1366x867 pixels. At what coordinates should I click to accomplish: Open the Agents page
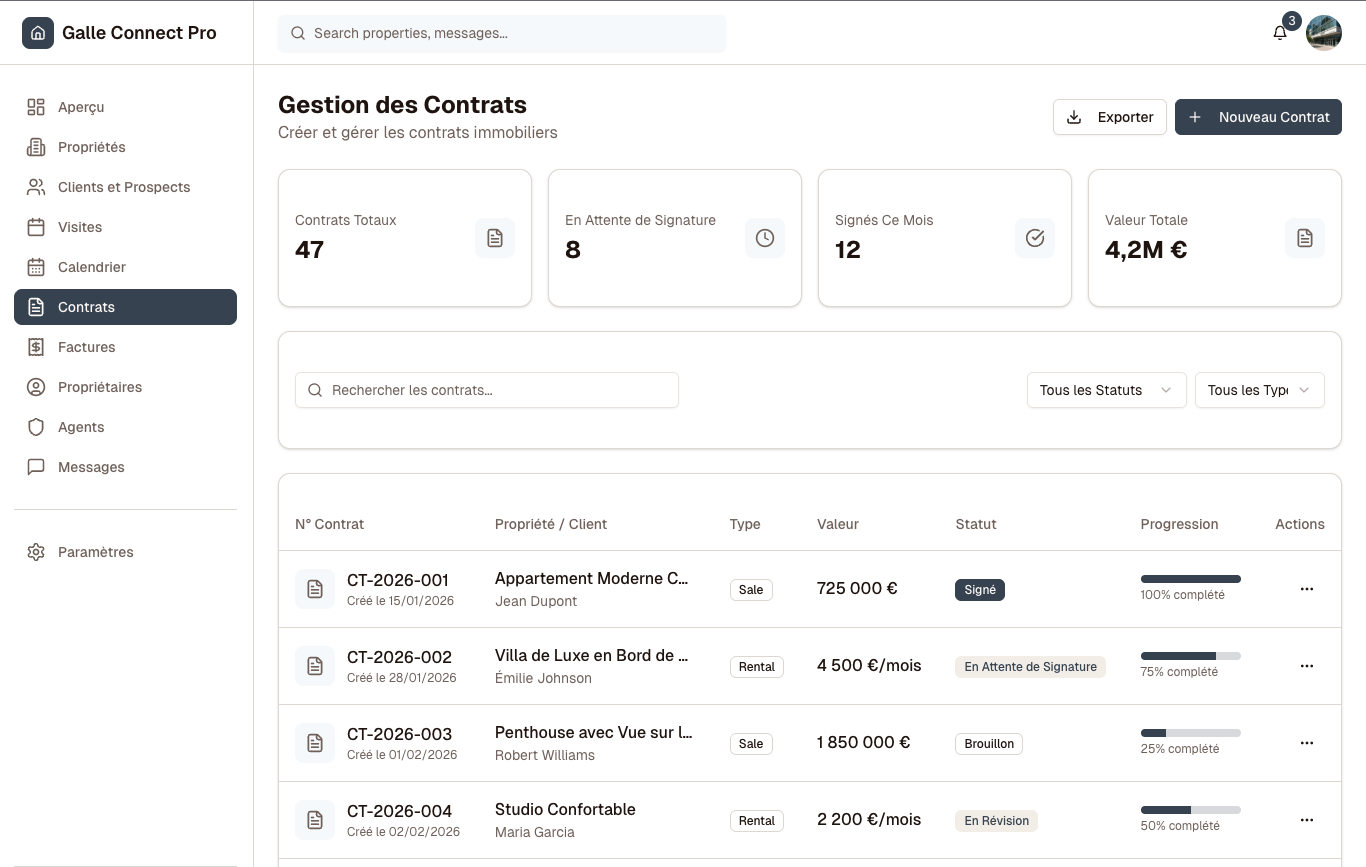pyautogui.click(x=80, y=427)
